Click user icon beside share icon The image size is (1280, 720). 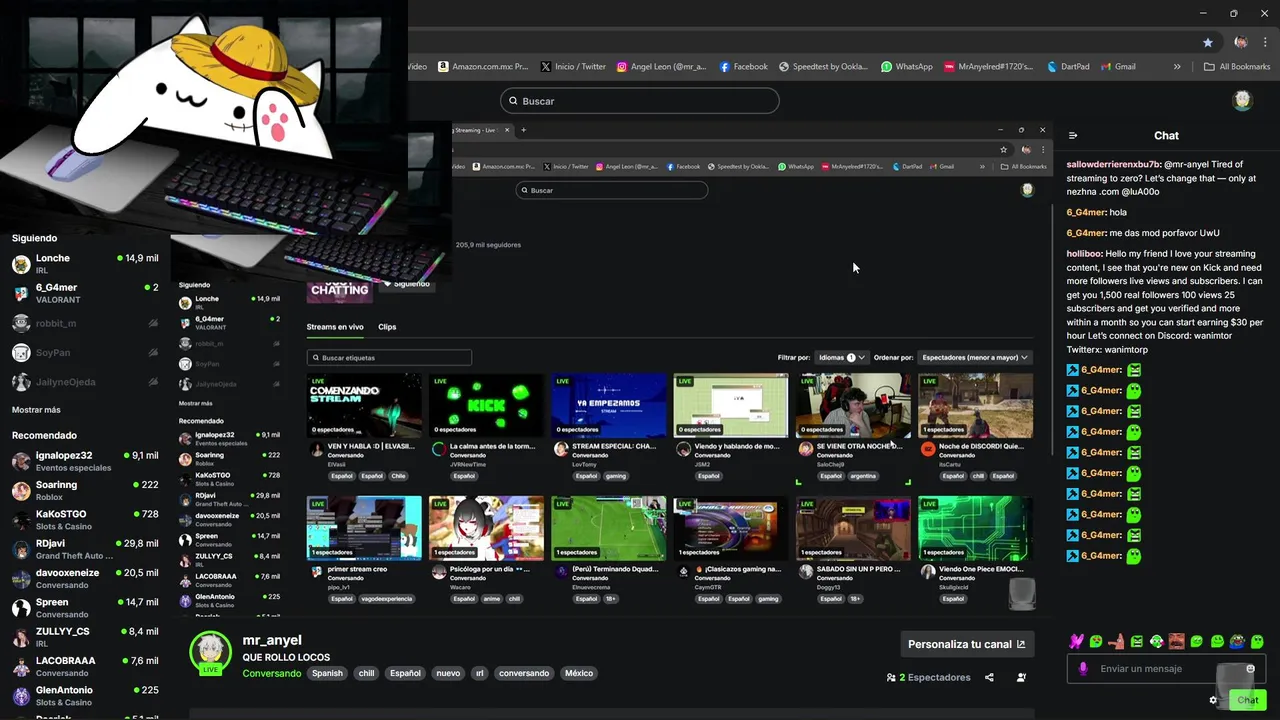(1021, 677)
